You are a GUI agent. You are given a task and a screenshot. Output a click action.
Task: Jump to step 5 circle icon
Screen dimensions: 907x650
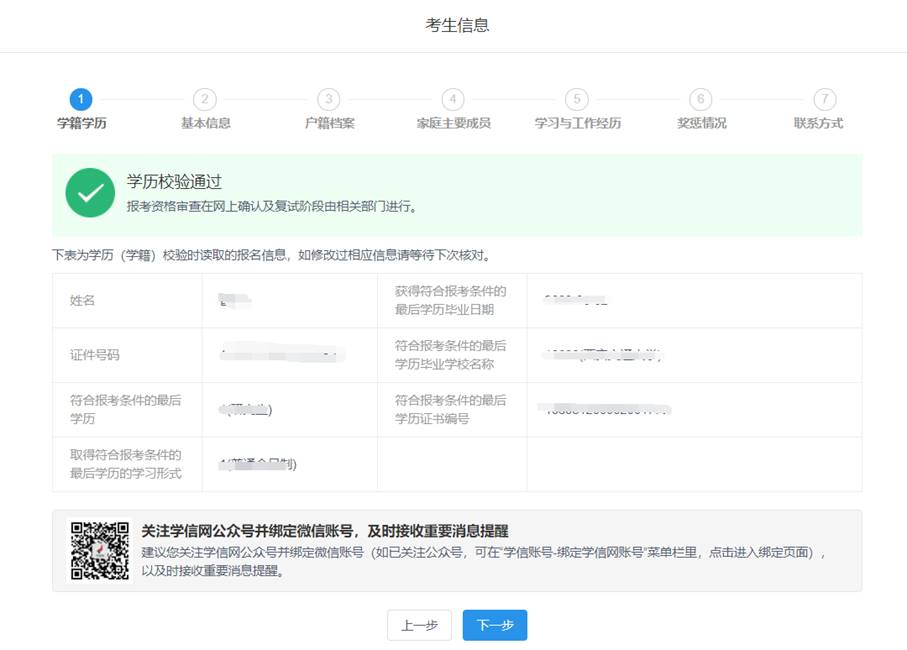pyautogui.click(x=577, y=99)
